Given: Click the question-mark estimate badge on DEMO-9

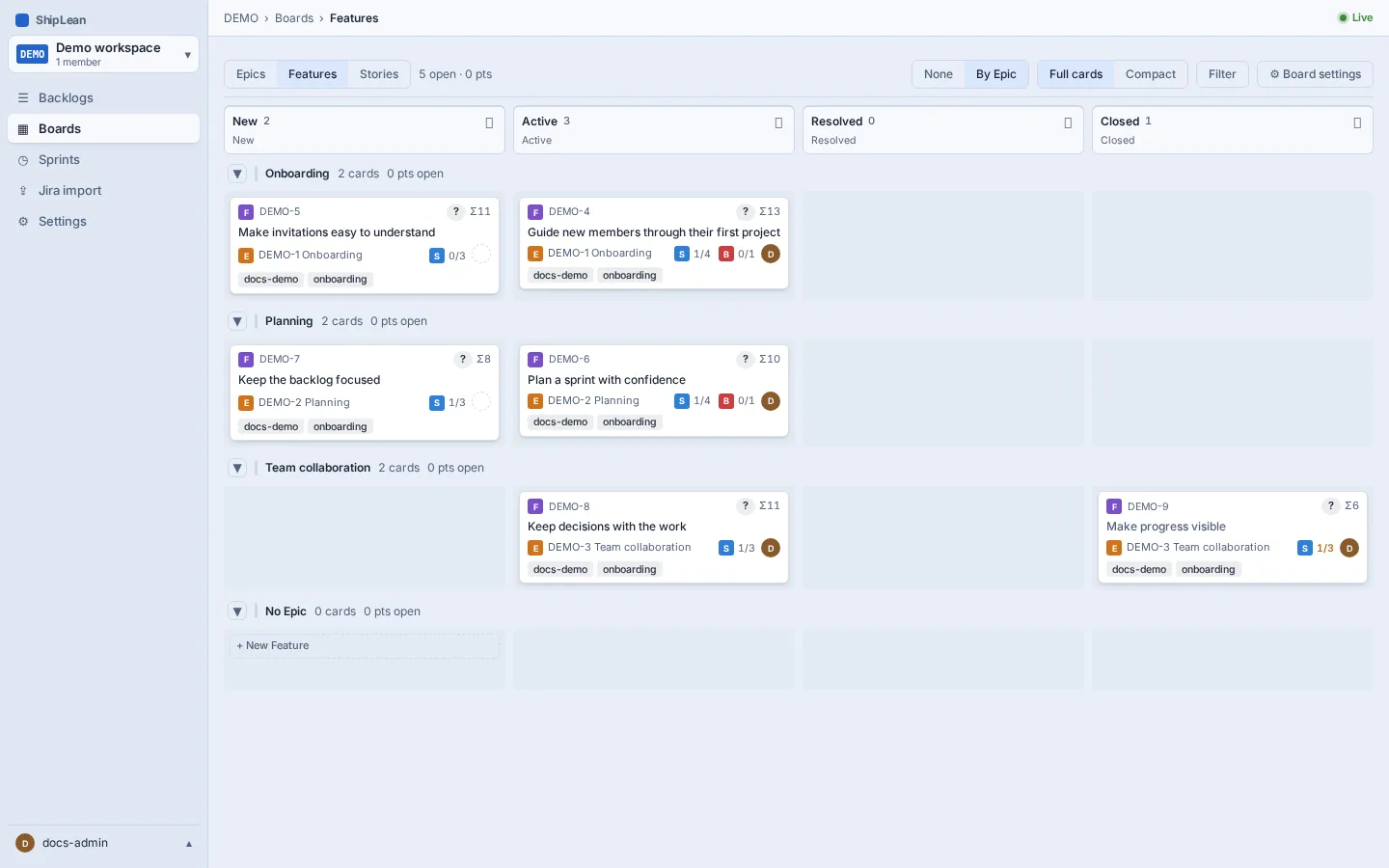Looking at the screenshot, I should (1331, 505).
